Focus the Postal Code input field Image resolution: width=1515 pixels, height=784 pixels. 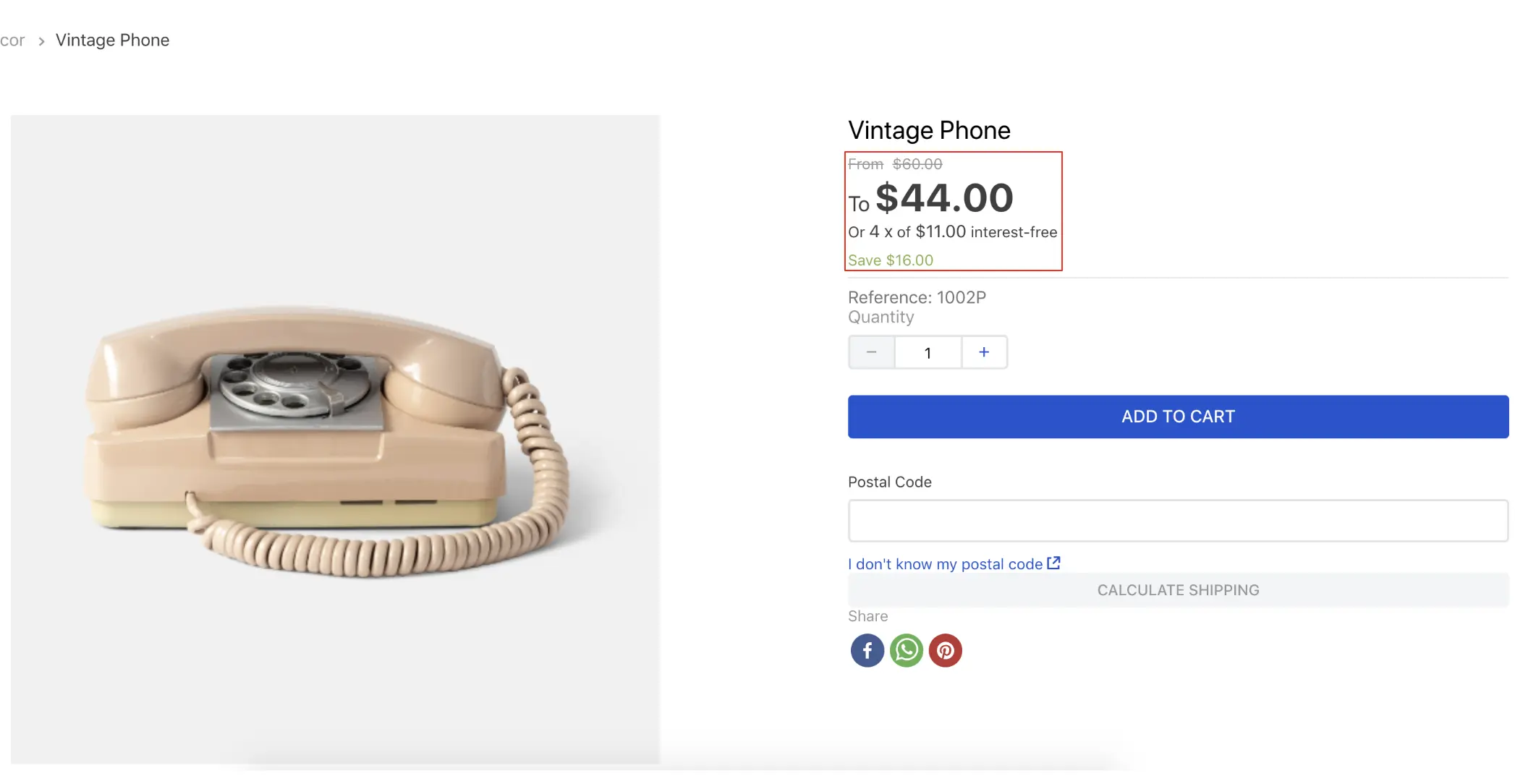[x=1177, y=521]
